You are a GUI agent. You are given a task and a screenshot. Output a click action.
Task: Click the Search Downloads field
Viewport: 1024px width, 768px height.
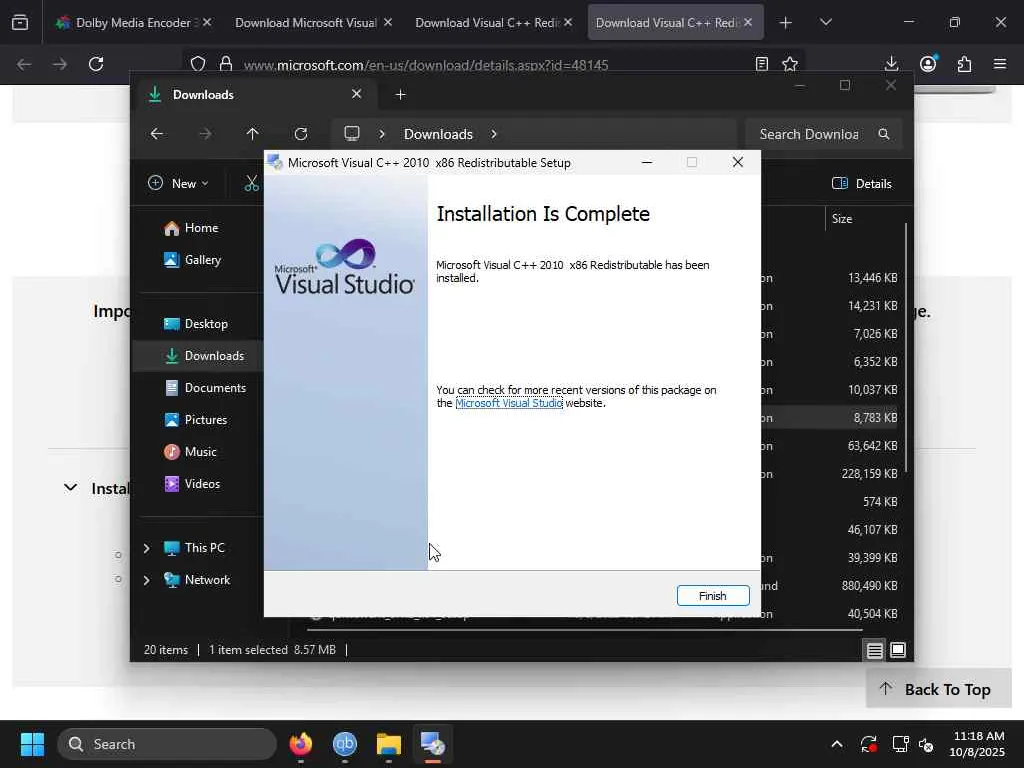(x=824, y=134)
